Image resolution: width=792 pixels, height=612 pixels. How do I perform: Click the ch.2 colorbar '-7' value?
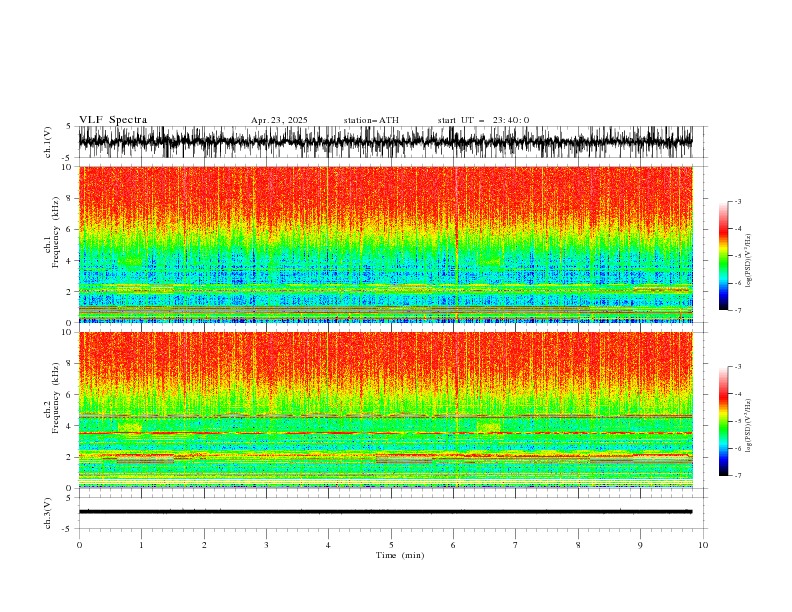click(x=738, y=476)
